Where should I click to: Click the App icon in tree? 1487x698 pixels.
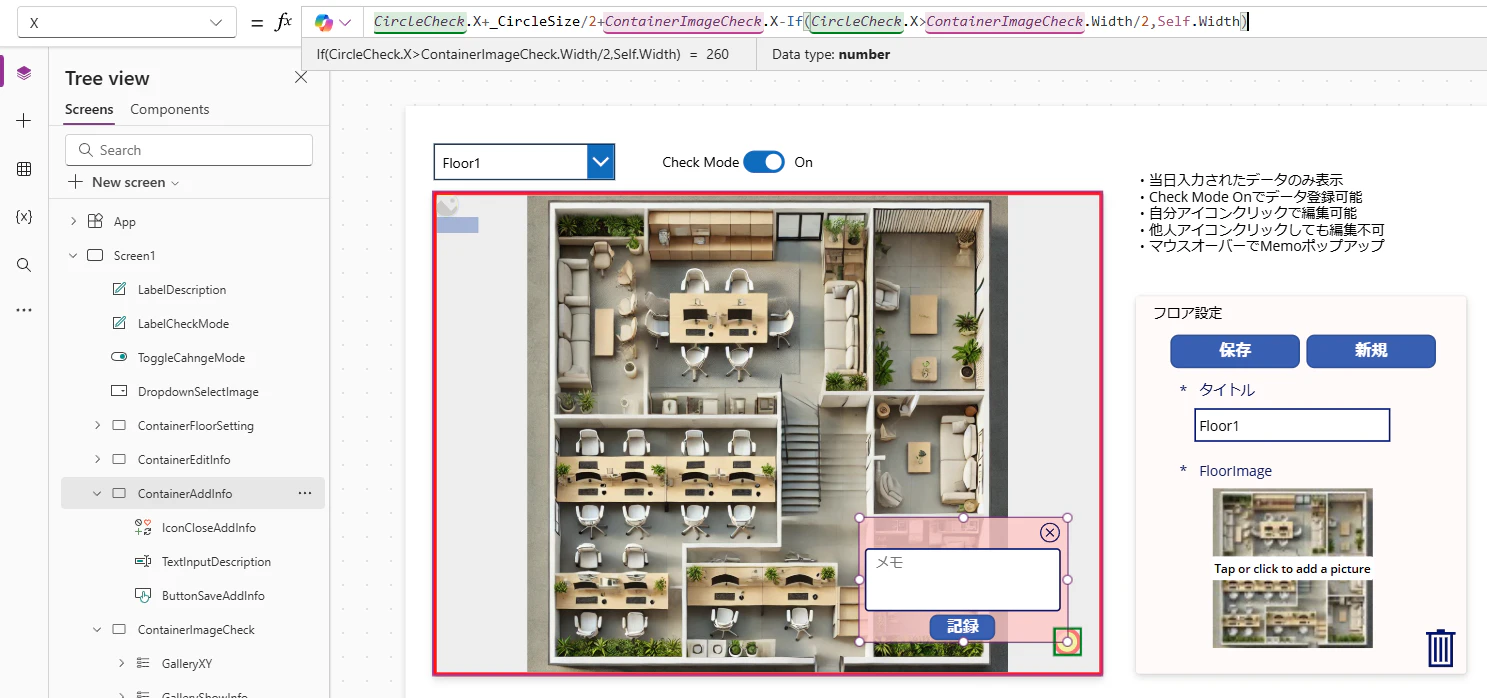coord(96,222)
